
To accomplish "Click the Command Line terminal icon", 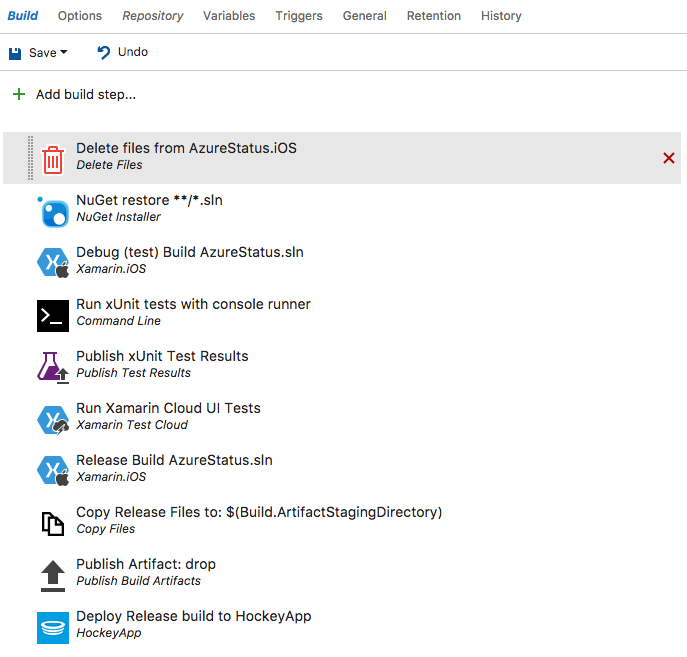I will tap(53, 315).
